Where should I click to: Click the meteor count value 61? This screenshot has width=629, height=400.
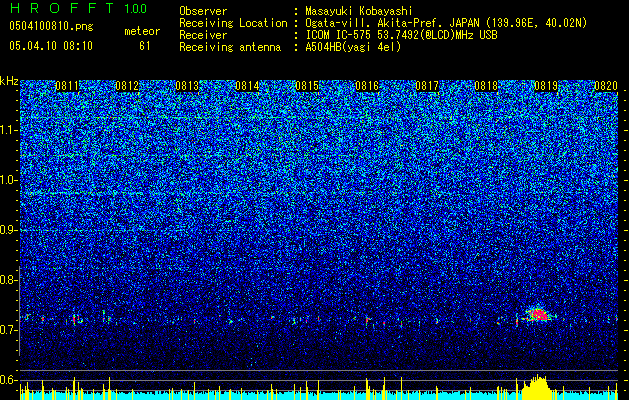point(145,46)
